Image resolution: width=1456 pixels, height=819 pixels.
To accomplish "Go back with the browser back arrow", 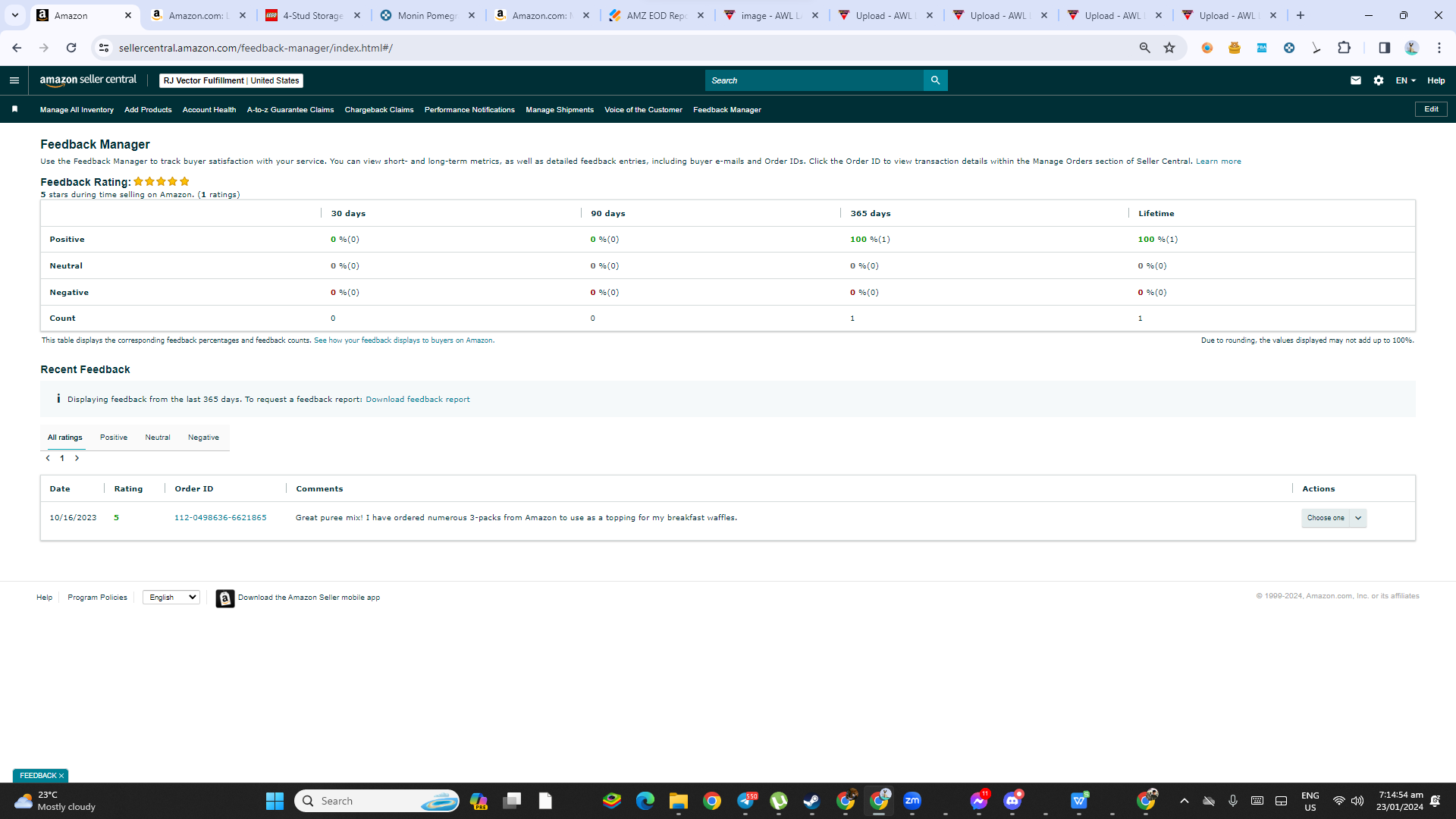I will pos(17,48).
